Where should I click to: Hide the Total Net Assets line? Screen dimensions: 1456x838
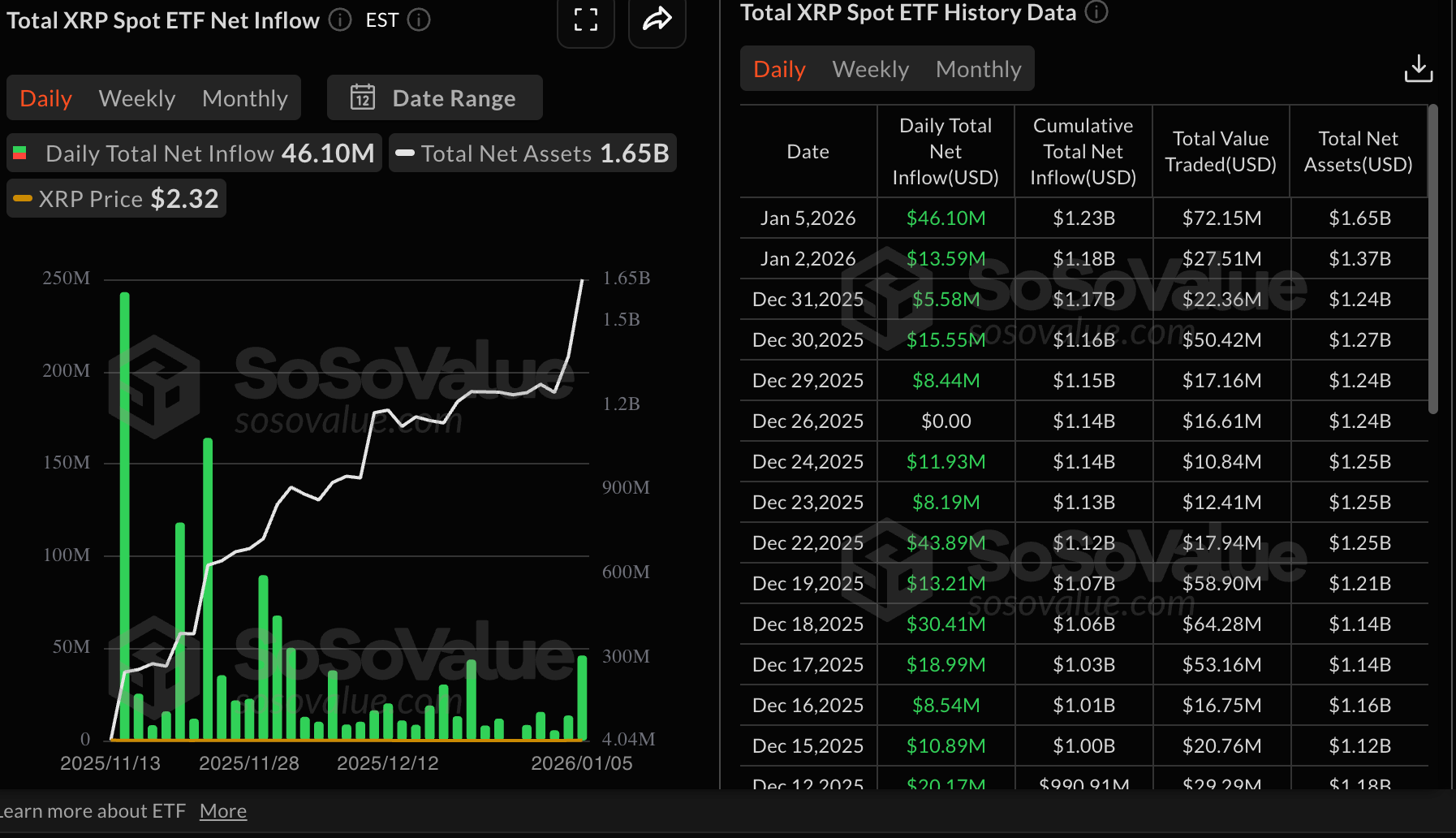click(x=532, y=153)
